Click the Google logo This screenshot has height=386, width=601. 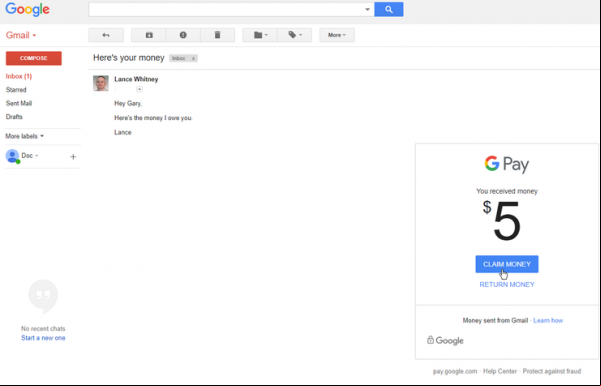coord(27,10)
